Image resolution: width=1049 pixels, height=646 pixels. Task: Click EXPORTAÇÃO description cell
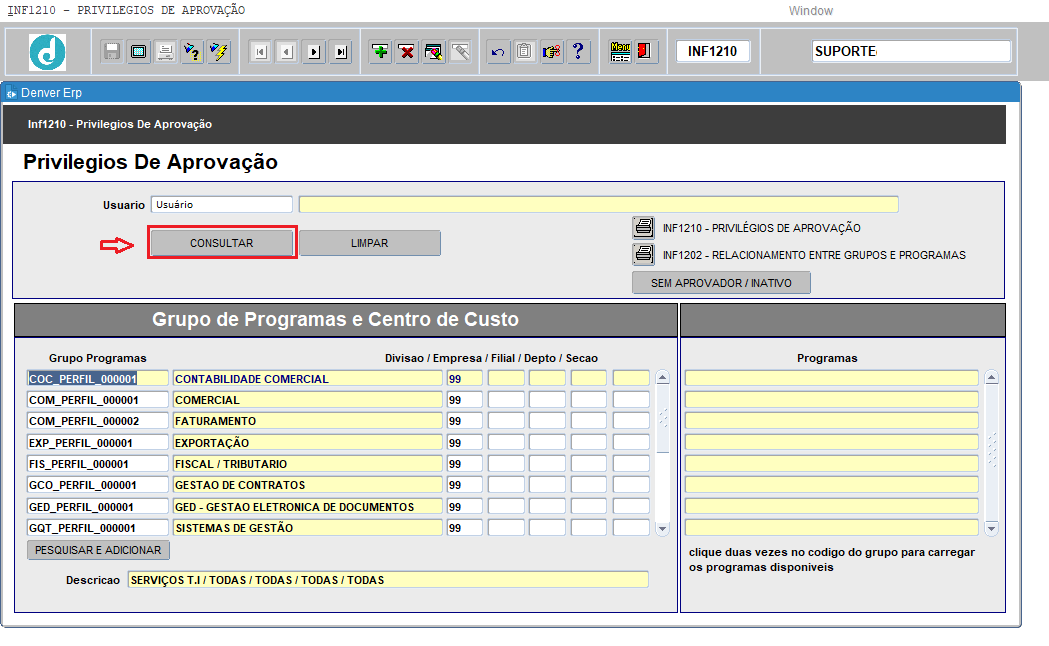click(308, 443)
